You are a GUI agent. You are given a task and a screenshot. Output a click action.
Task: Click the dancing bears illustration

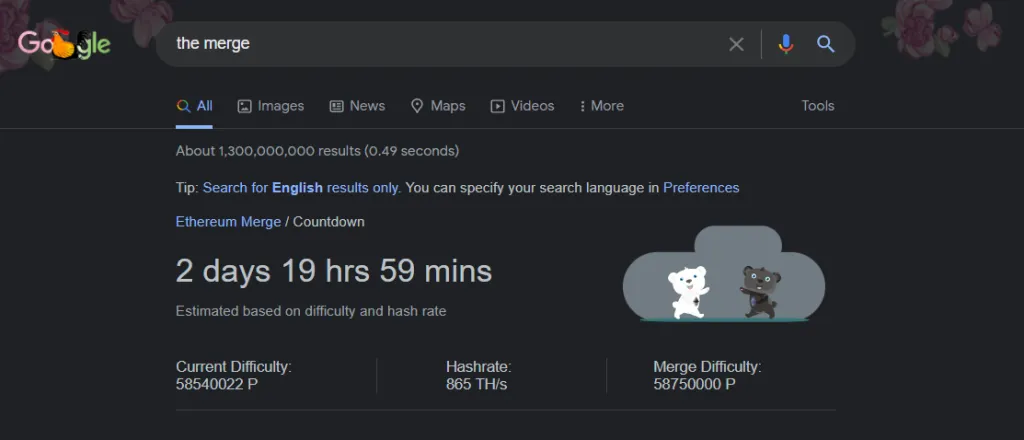coord(724,274)
